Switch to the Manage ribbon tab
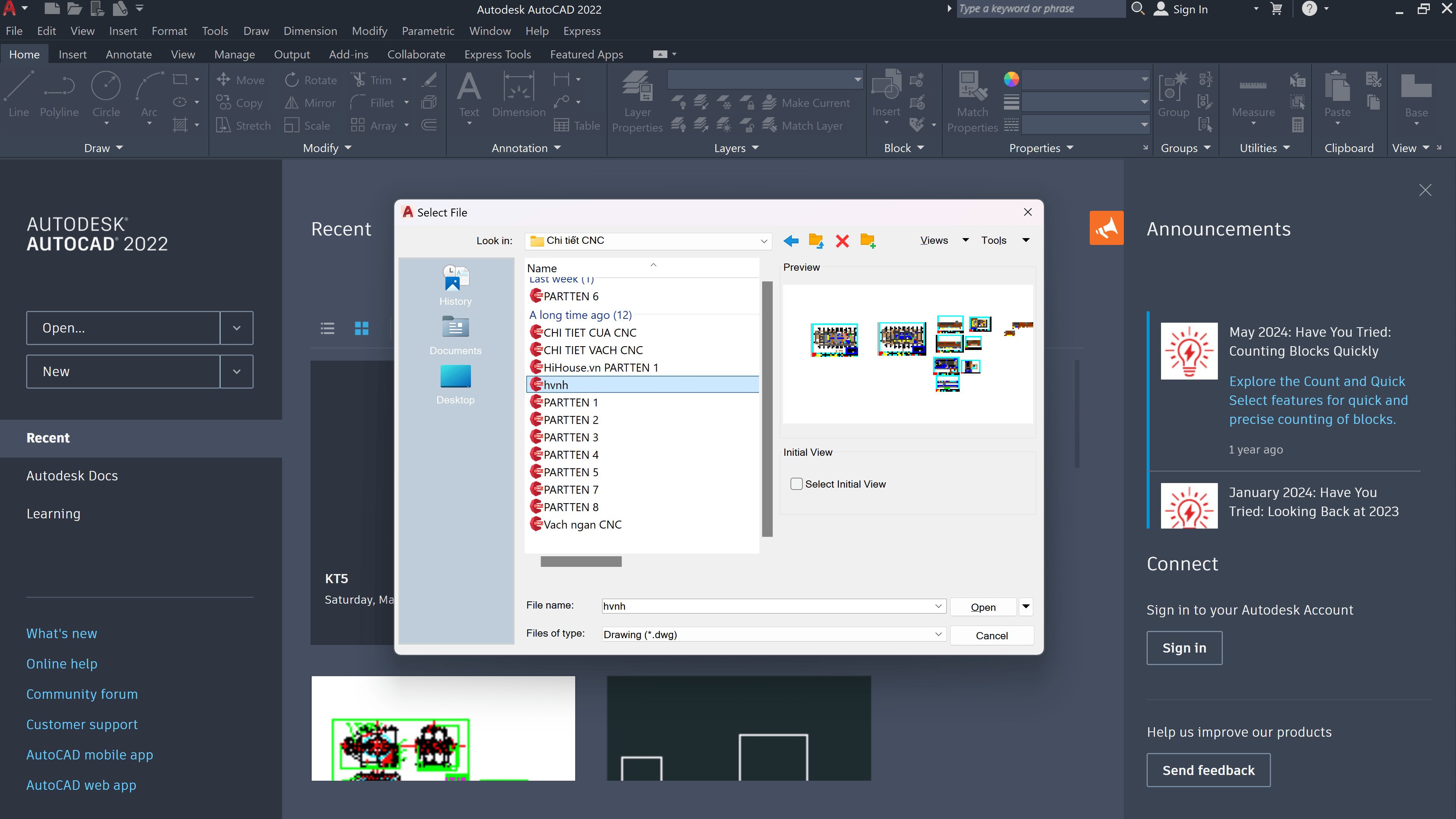Screen dimensions: 1456x819 point(235,54)
